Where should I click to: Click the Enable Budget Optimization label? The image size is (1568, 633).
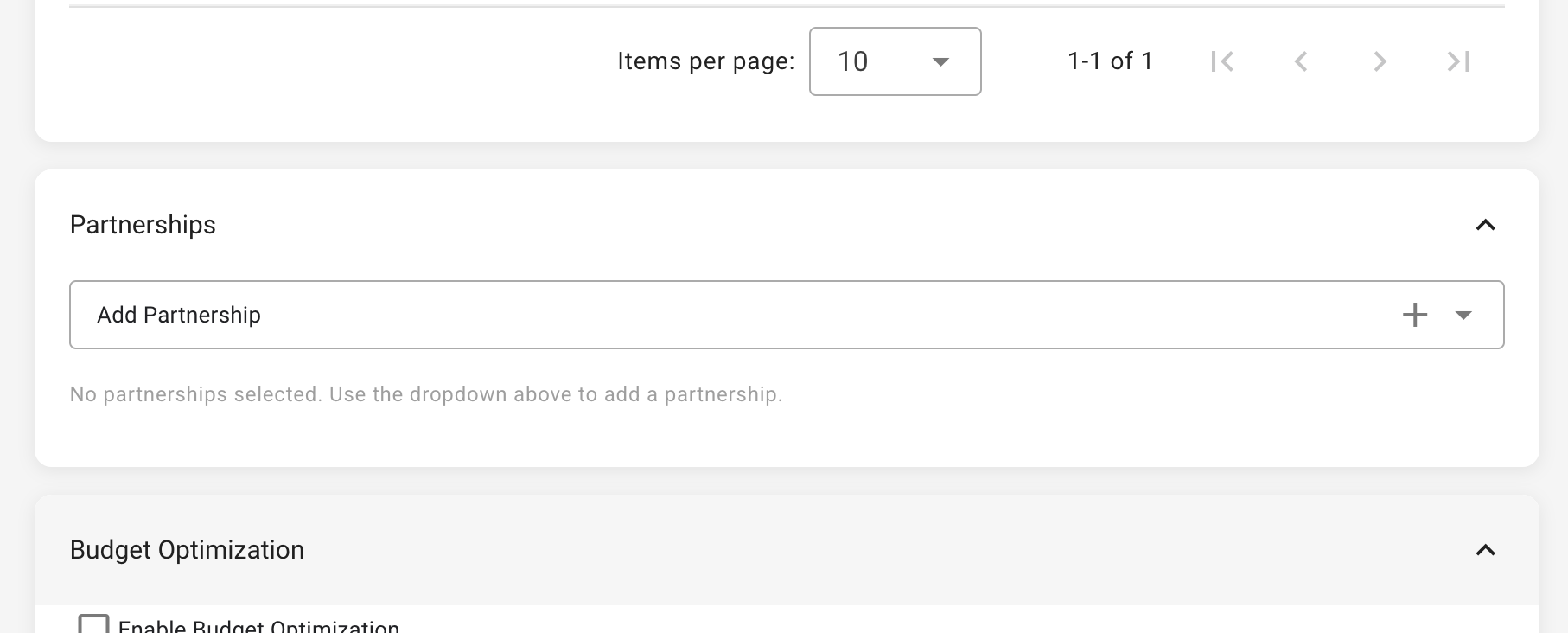[258, 626]
